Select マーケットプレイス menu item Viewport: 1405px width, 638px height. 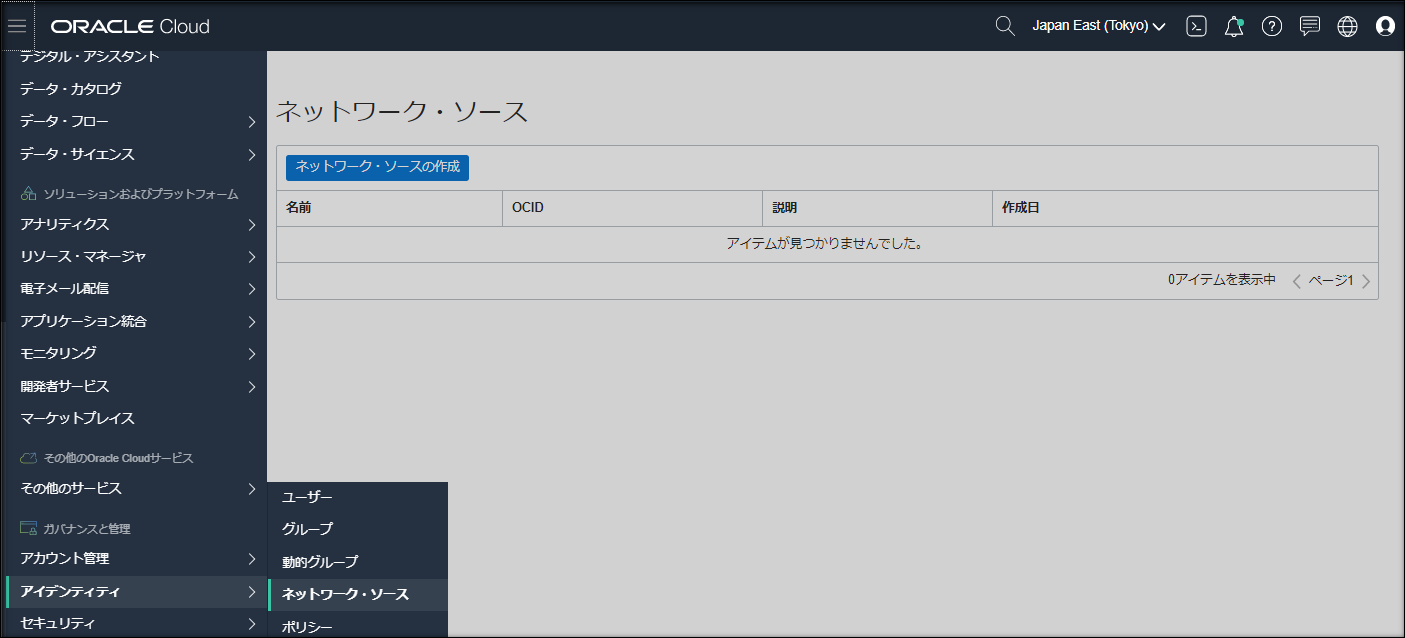(x=136, y=419)
